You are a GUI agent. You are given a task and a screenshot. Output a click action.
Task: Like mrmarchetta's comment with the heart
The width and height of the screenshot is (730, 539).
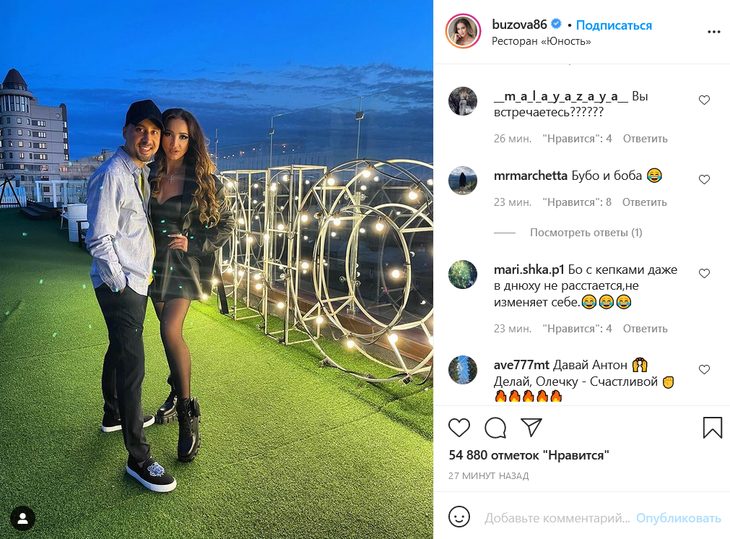704,179
